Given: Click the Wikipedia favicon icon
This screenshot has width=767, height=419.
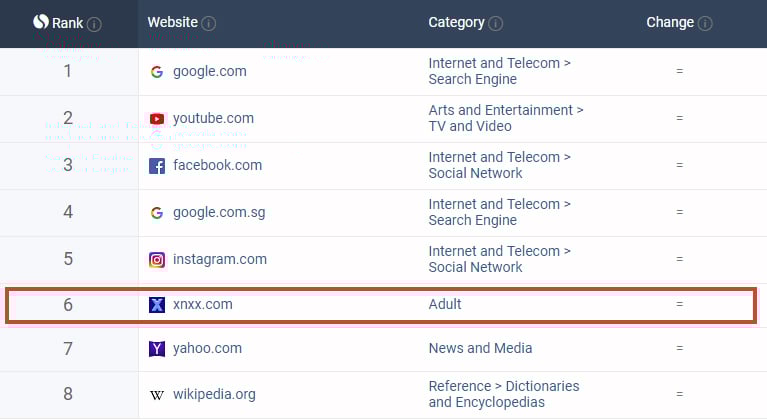Looking at the screenshot, I should tap(156, 395).
